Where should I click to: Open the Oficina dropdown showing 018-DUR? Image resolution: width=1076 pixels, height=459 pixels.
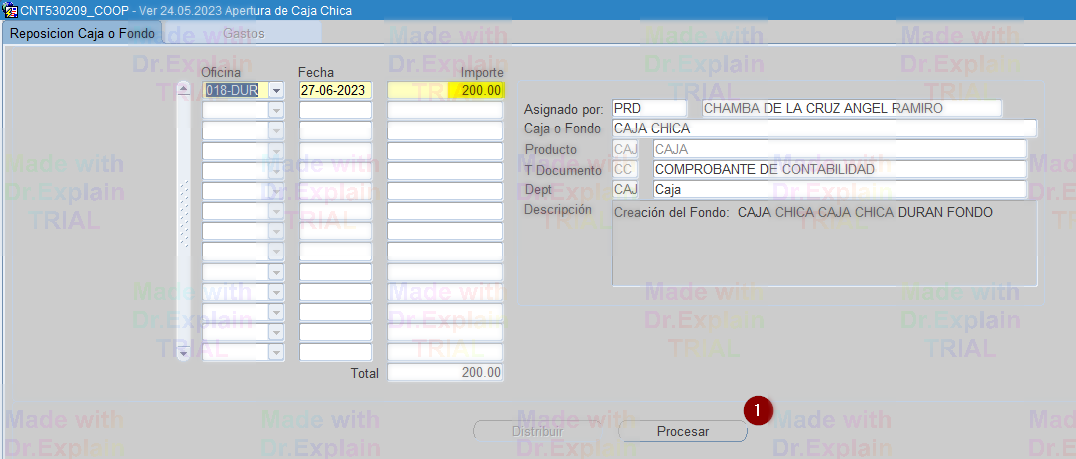tap(276, 90)
